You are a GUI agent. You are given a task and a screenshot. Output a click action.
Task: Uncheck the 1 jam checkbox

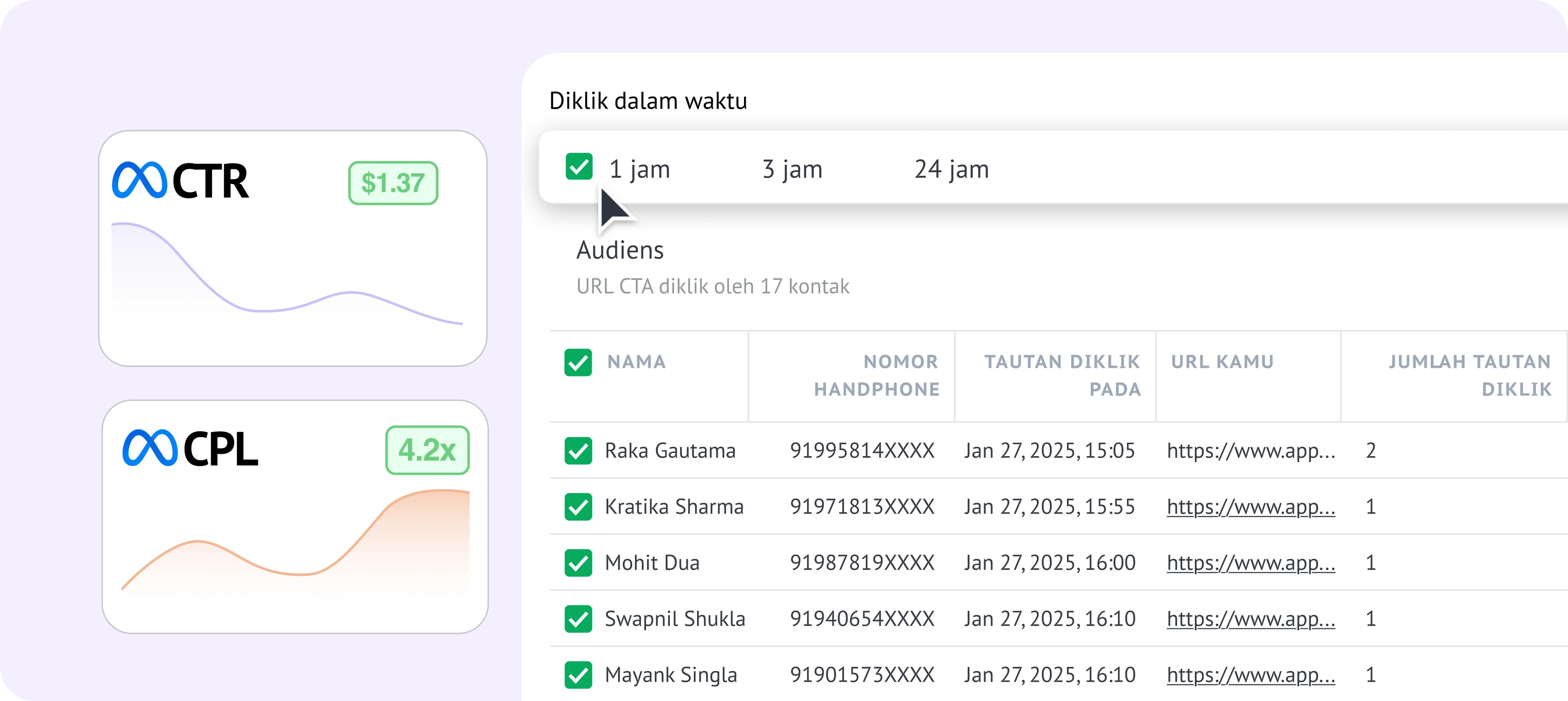tap(578, 167)
